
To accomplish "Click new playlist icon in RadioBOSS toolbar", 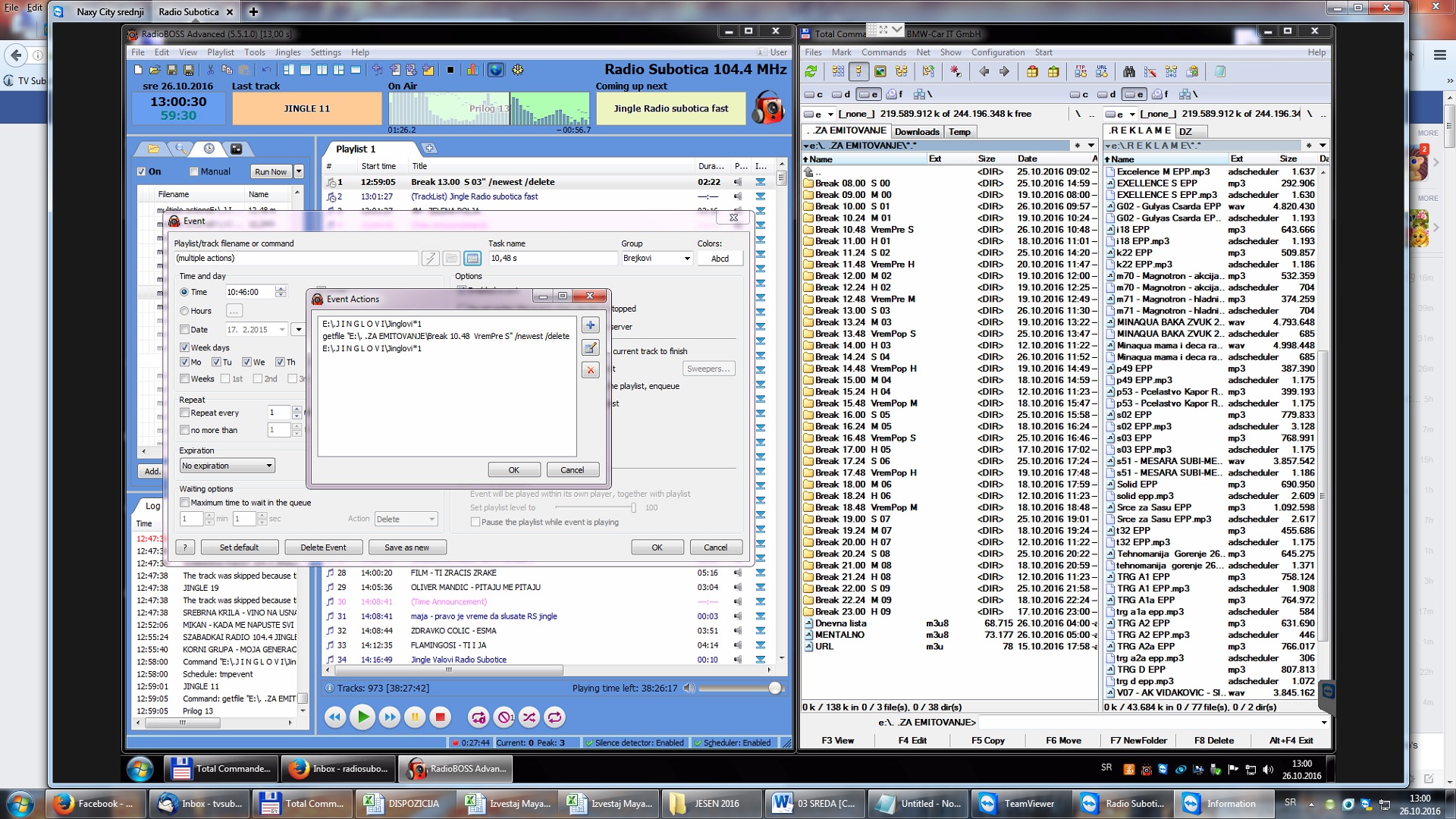I will [x=138, y=70].
